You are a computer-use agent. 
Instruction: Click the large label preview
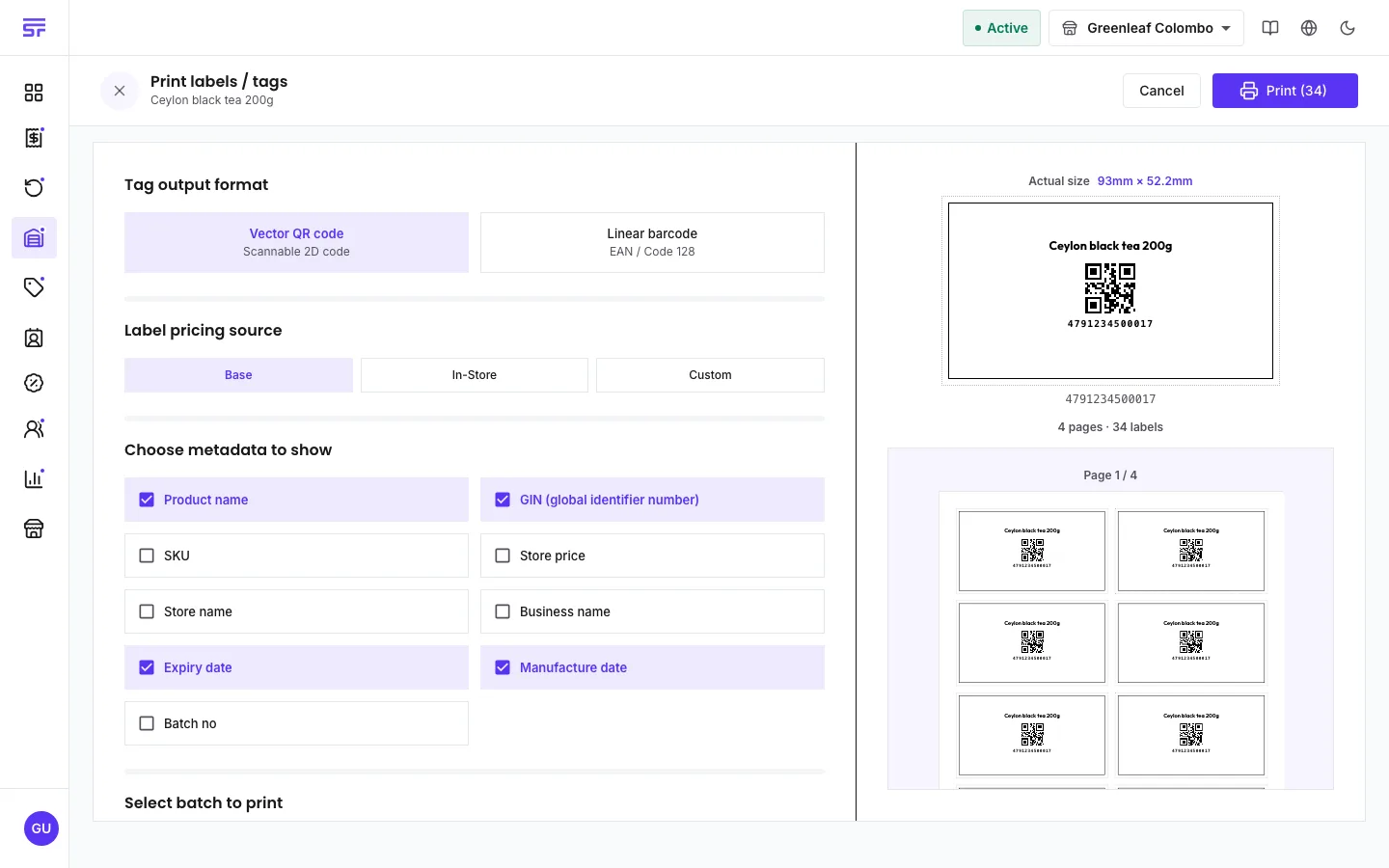point(1110,290)
